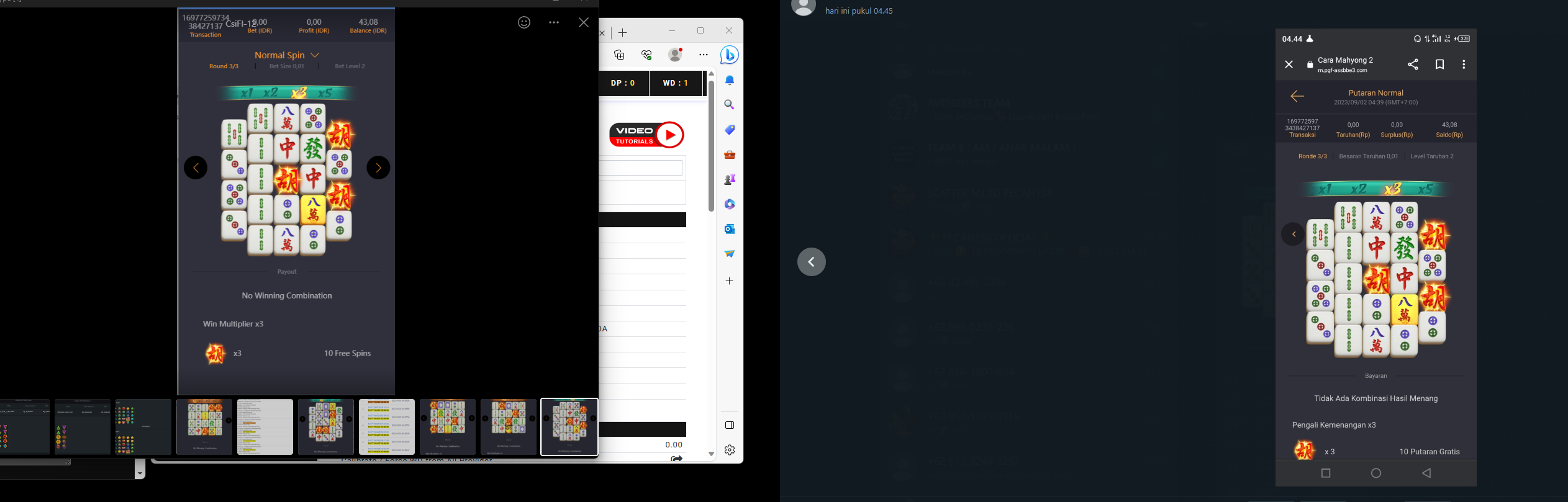The height and width of the screenshot is (502, 1568).
Task: Open Browser essentials heart icon in Edge
Action: [x=646, y=55]
